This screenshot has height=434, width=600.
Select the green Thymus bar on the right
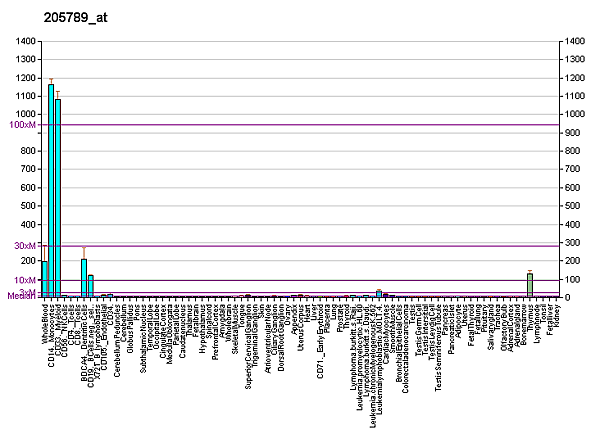coord(530,285)
